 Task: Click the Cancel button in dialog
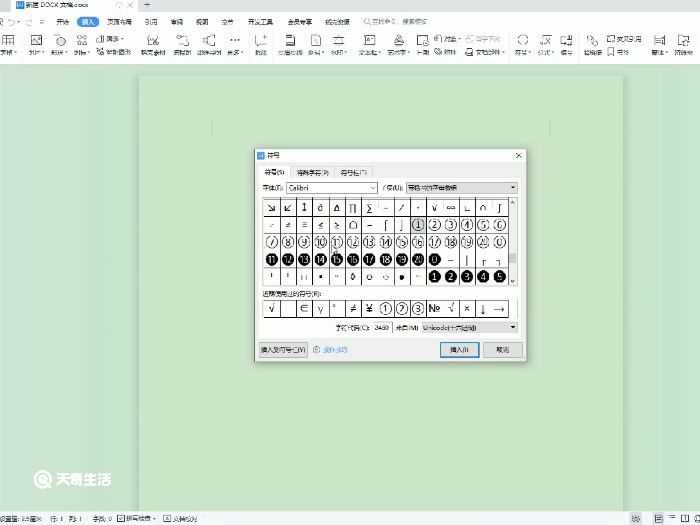[x=502, y=350]
